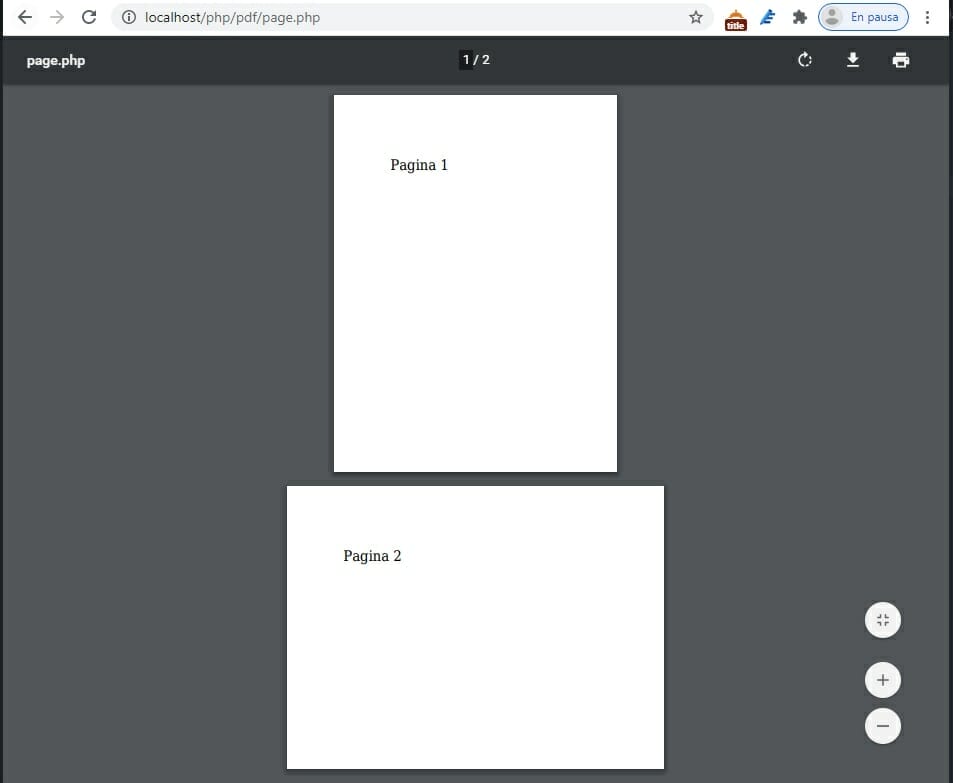Screen dimensions: 953x783
Task: Zoom in using the plus icon
Action: click(882, 679)
